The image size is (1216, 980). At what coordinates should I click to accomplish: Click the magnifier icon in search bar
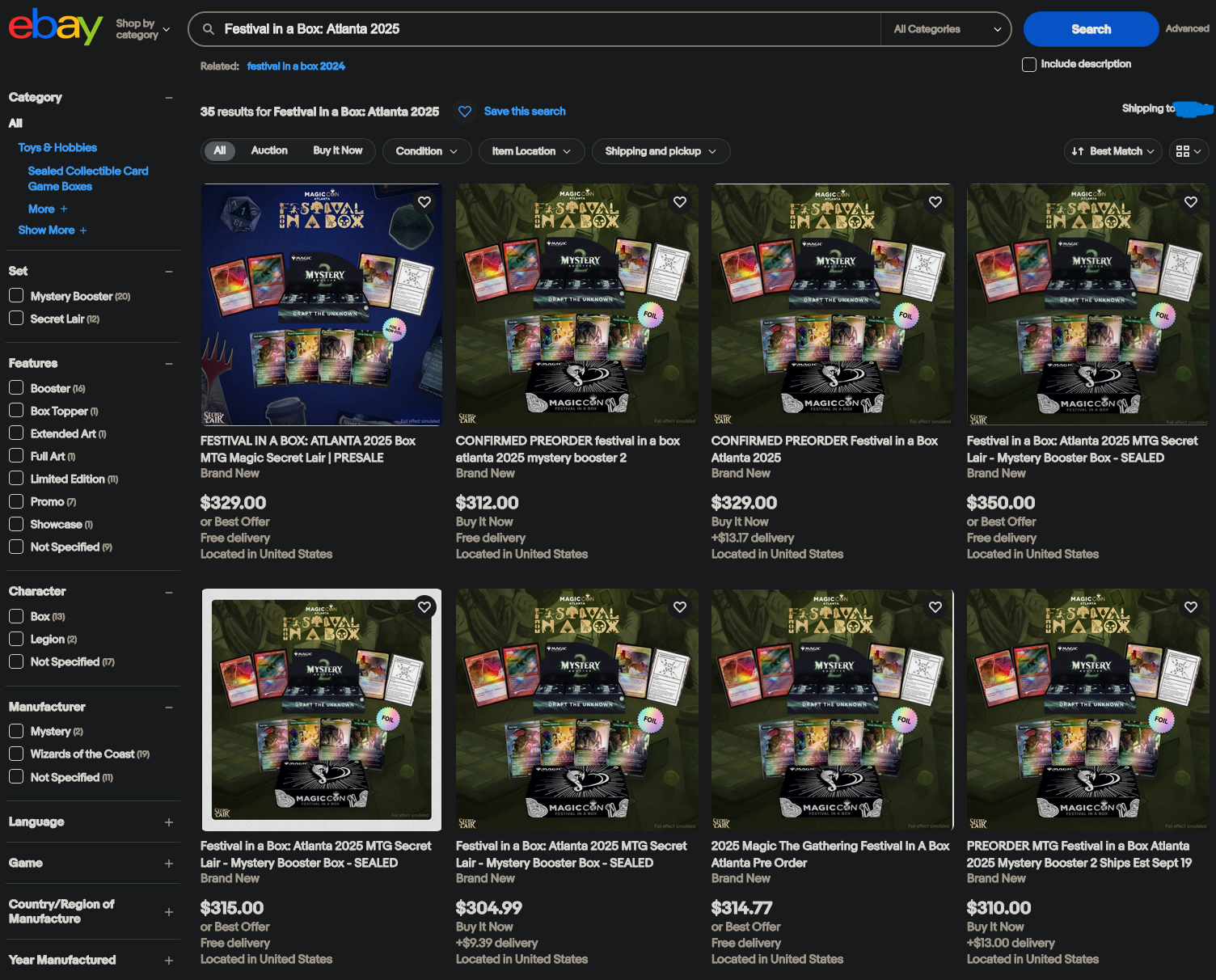tap(209, 29)
